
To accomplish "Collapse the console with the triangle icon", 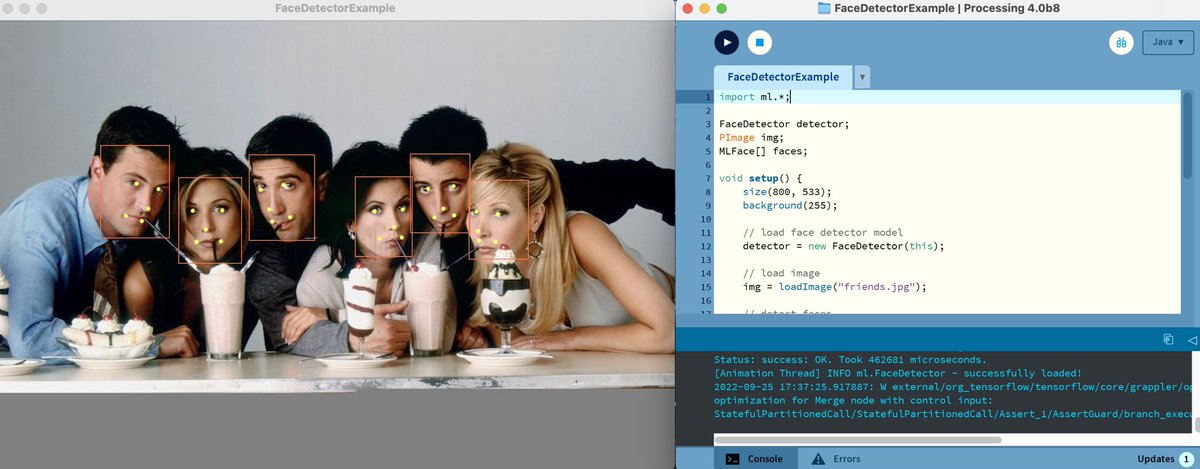I will (x=1192, y=340).
